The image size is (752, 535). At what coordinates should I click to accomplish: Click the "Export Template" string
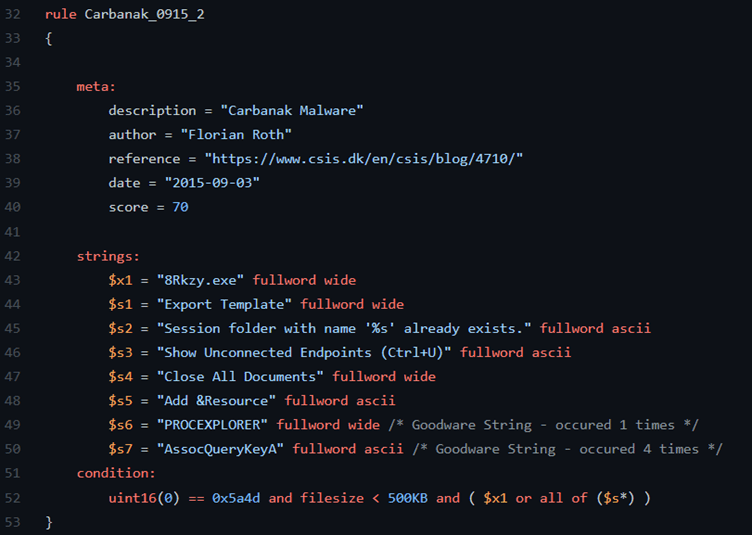pos(228,304)
